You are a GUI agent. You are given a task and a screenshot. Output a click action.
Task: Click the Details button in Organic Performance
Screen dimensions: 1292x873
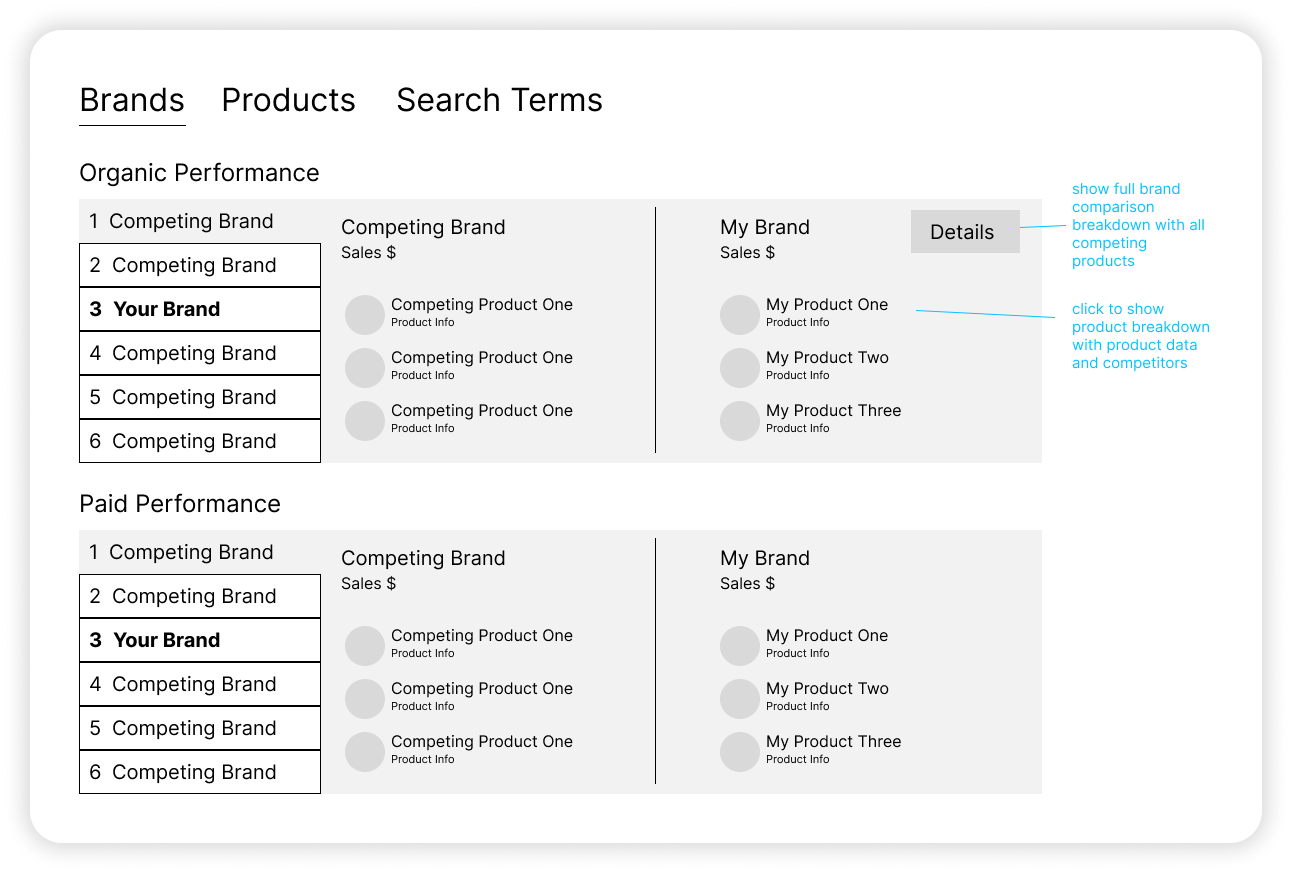point(964,232)
